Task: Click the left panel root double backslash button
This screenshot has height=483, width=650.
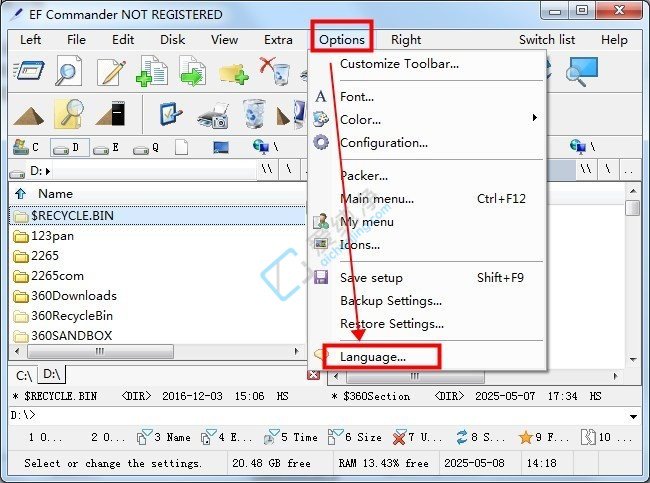Action: 267,170
